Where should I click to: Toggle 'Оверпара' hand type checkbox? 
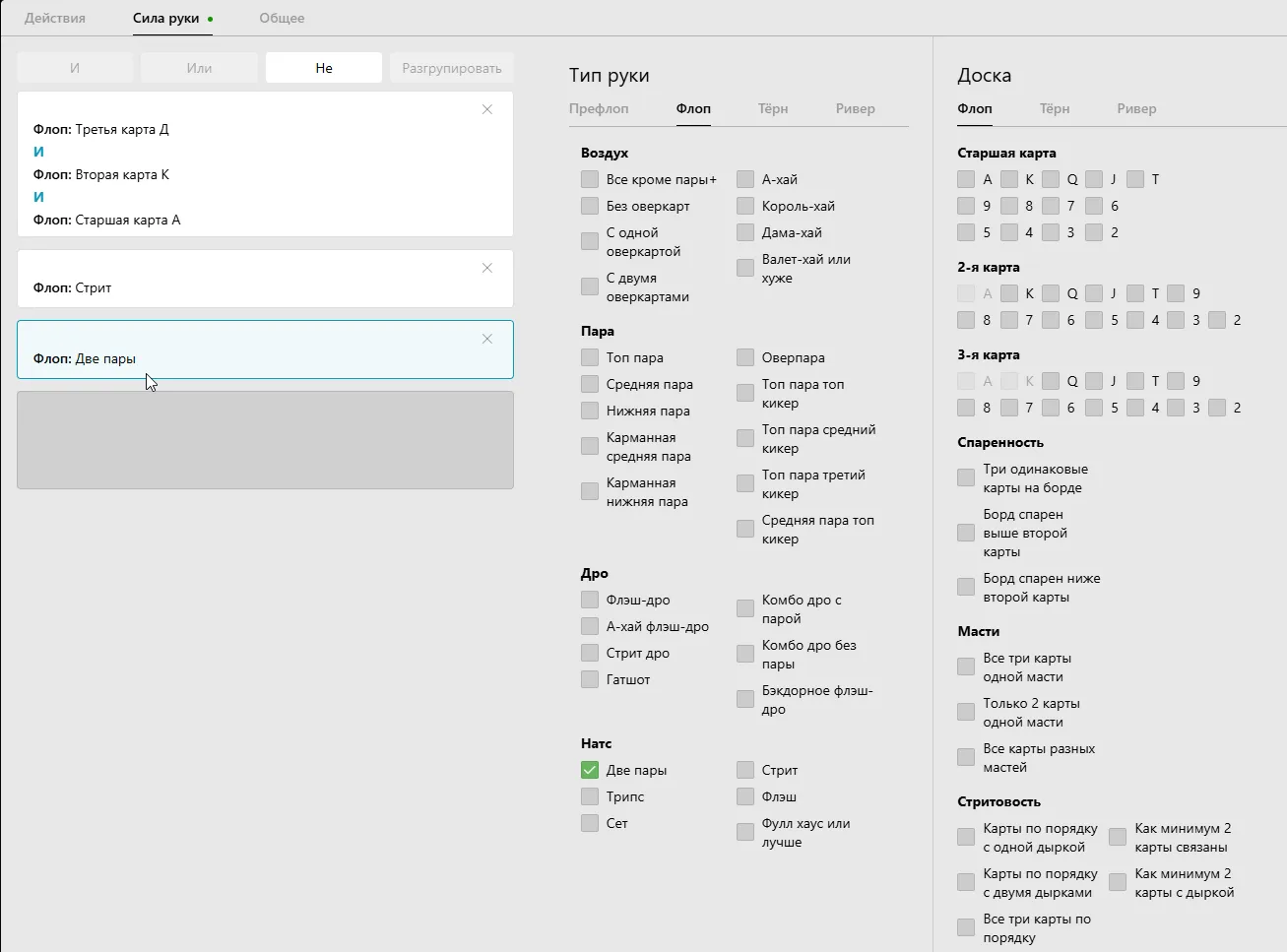click(x=745, y=357)
